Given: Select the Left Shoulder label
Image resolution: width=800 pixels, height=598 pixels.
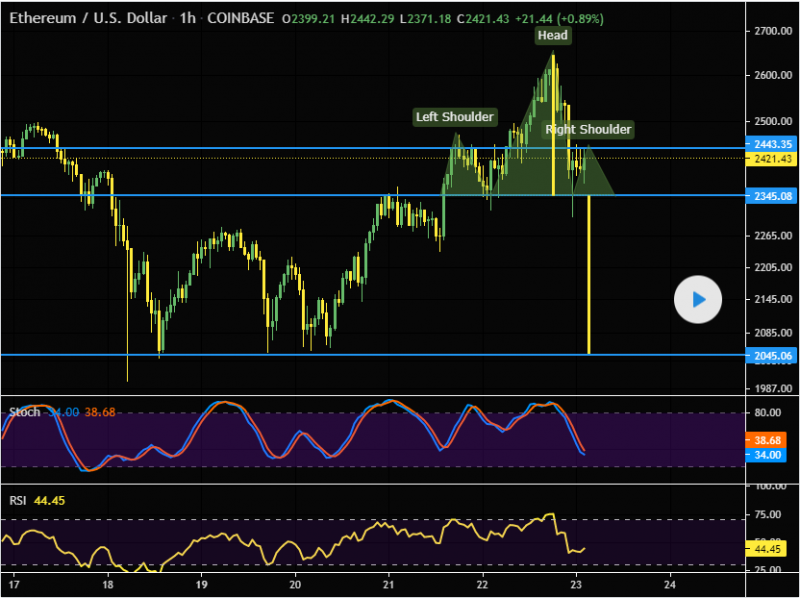Looking at the screenshot, I should click(455, 117).
